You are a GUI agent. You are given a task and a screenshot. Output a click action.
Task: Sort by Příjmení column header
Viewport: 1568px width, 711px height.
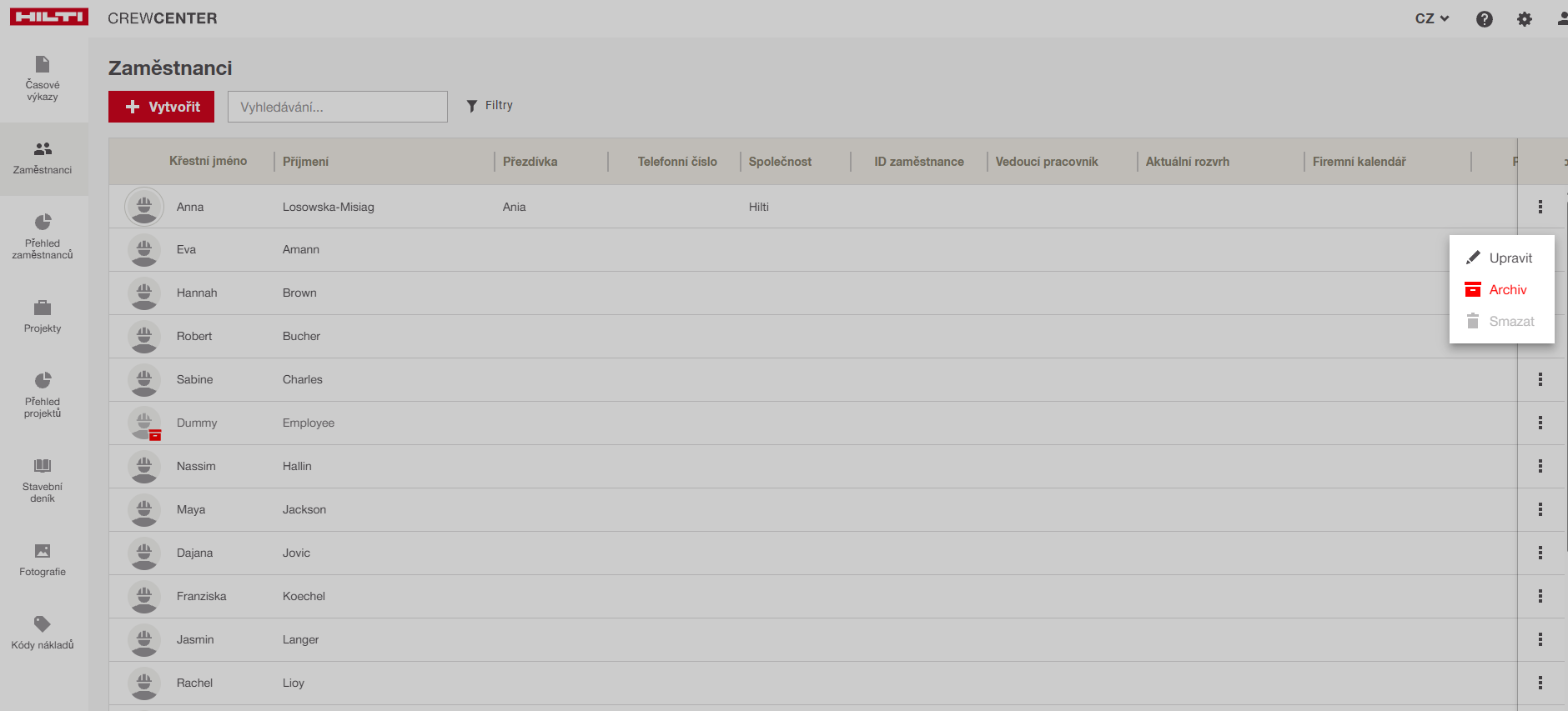tap(305, 162)
